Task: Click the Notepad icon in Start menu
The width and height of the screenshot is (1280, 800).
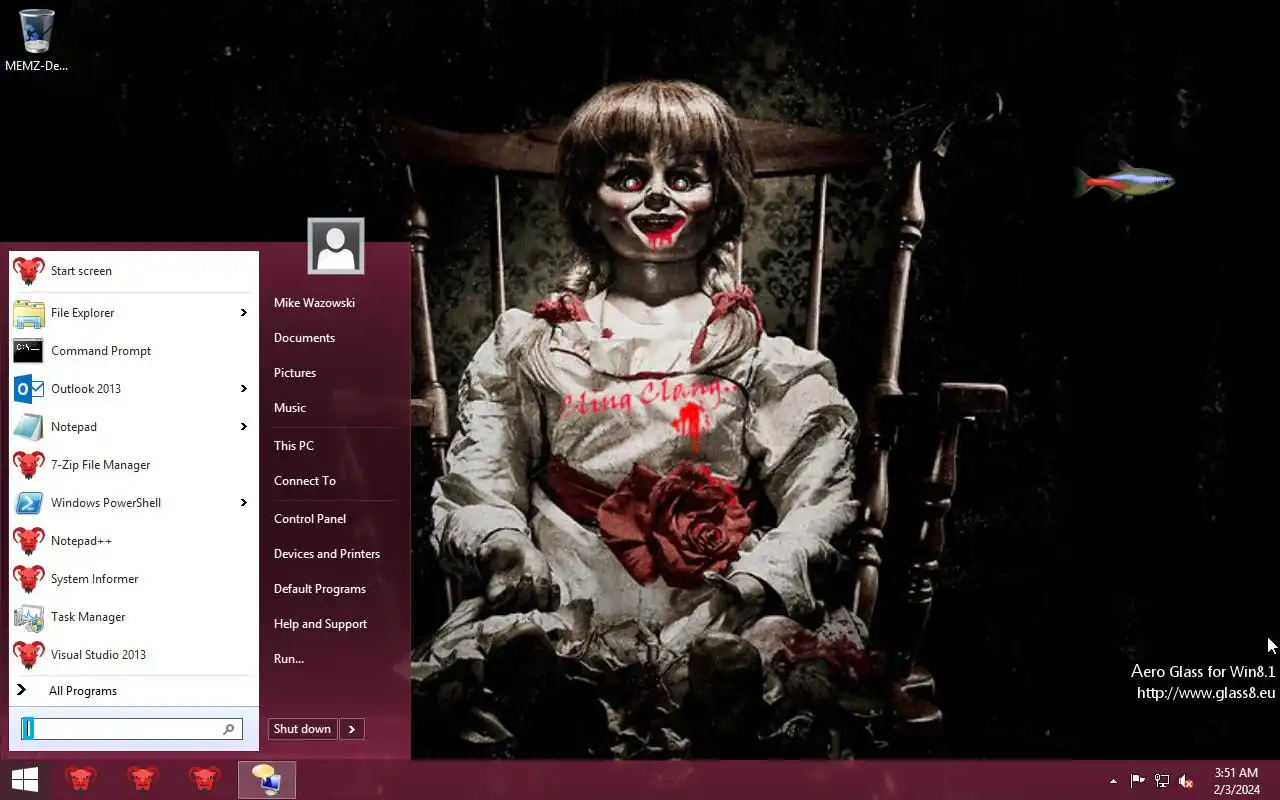Action: [x=29, y=427]
